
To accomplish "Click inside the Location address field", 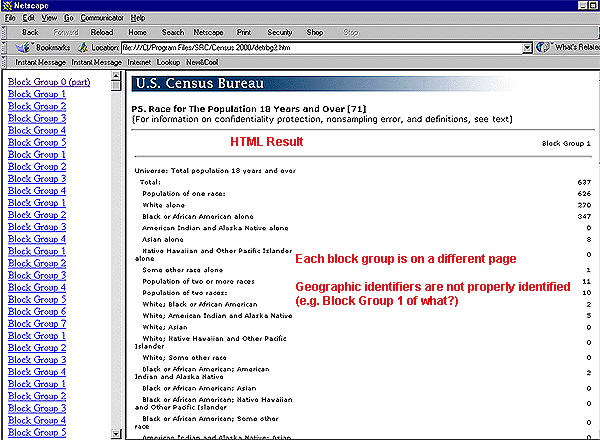I will point(320,47).
